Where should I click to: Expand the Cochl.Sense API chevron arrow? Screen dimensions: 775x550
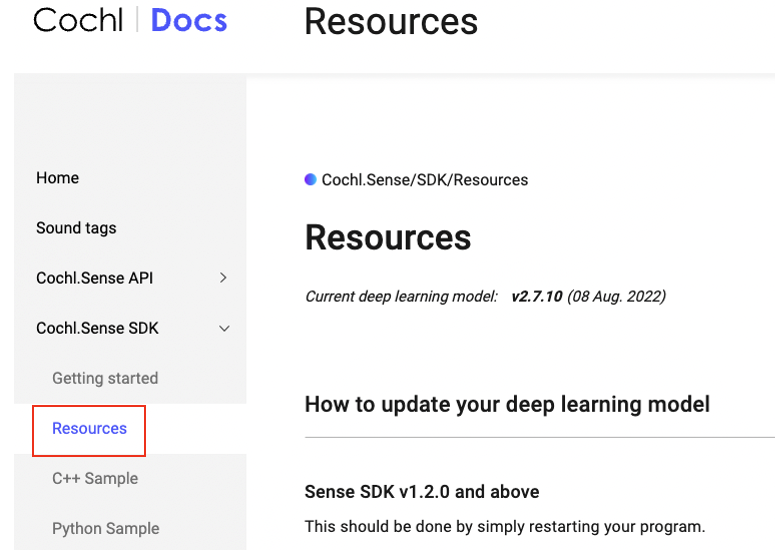coord(223,278)
